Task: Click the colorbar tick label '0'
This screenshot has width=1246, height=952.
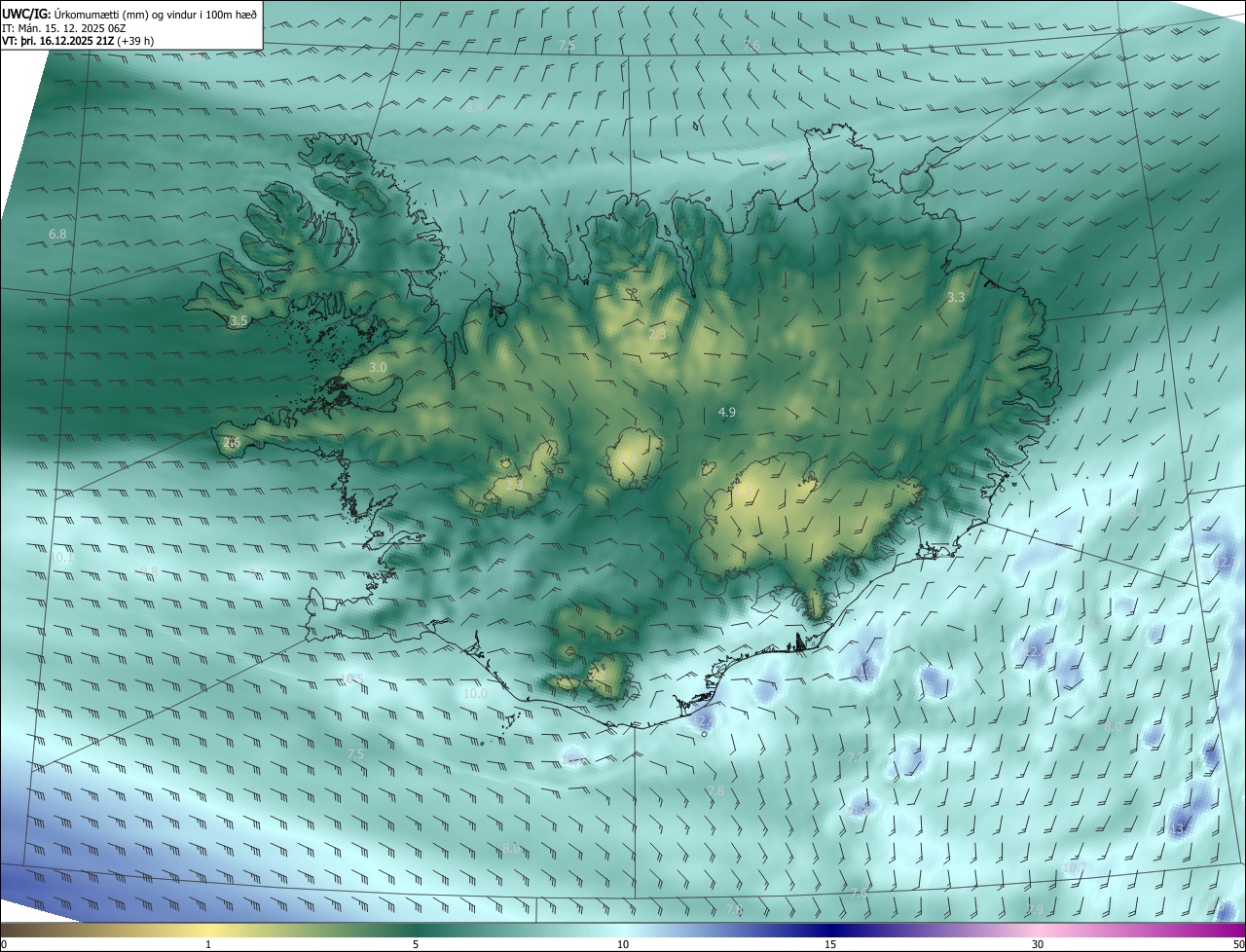Action: point(4,944)
